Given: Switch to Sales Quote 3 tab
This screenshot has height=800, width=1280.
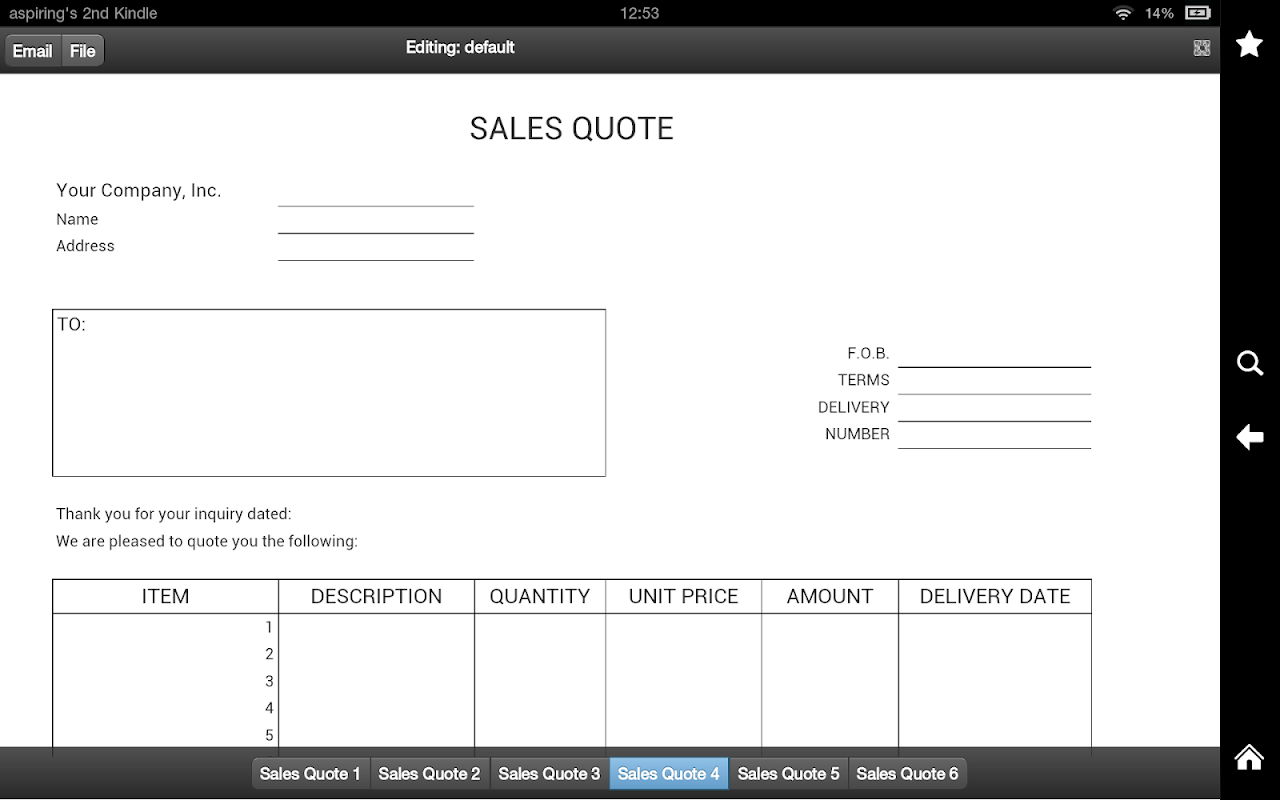Looking at the screenshot, I should click(x=550, y=773).
